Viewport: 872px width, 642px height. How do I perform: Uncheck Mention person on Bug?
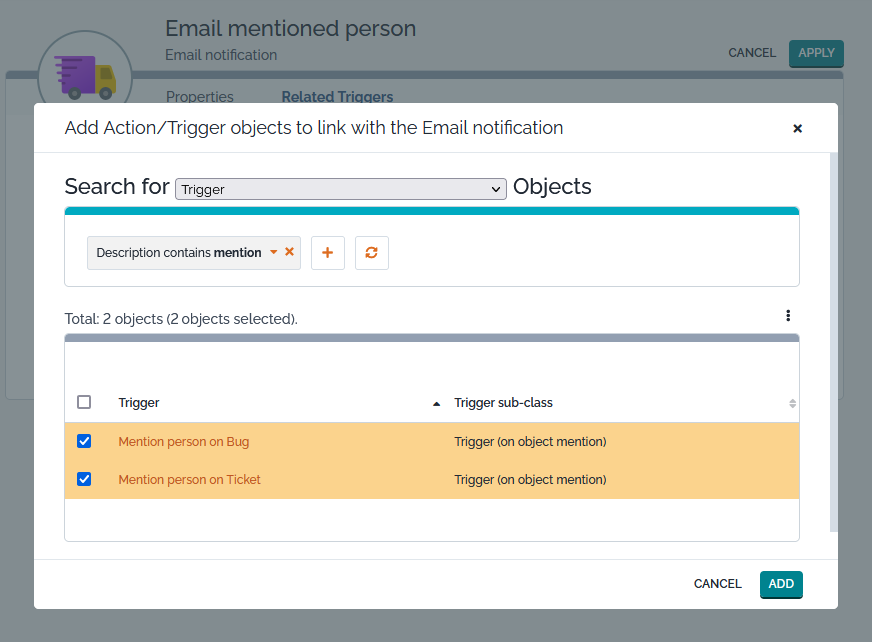(x=84, y=441)
